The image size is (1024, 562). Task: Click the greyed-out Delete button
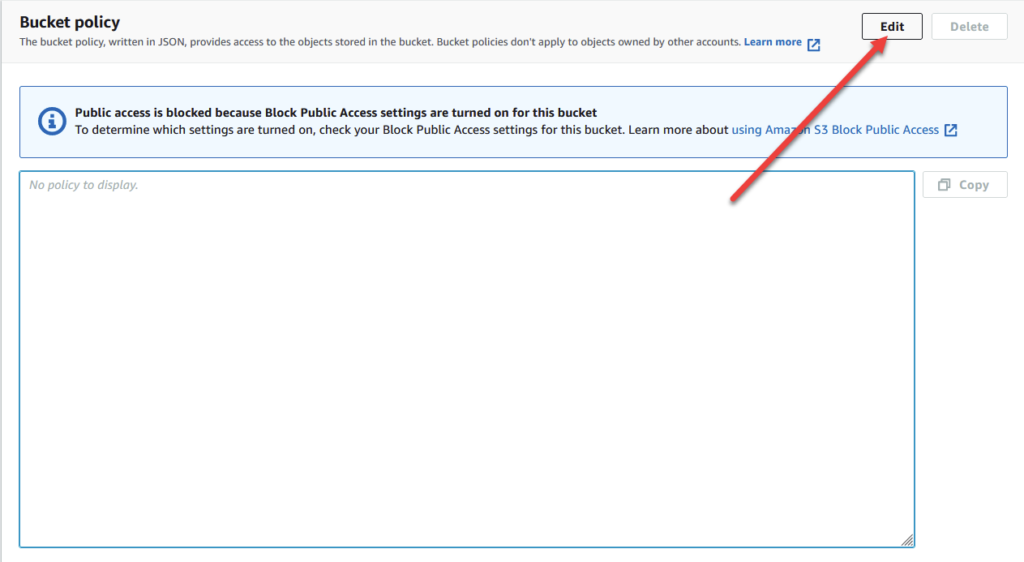tap(968, 27)
